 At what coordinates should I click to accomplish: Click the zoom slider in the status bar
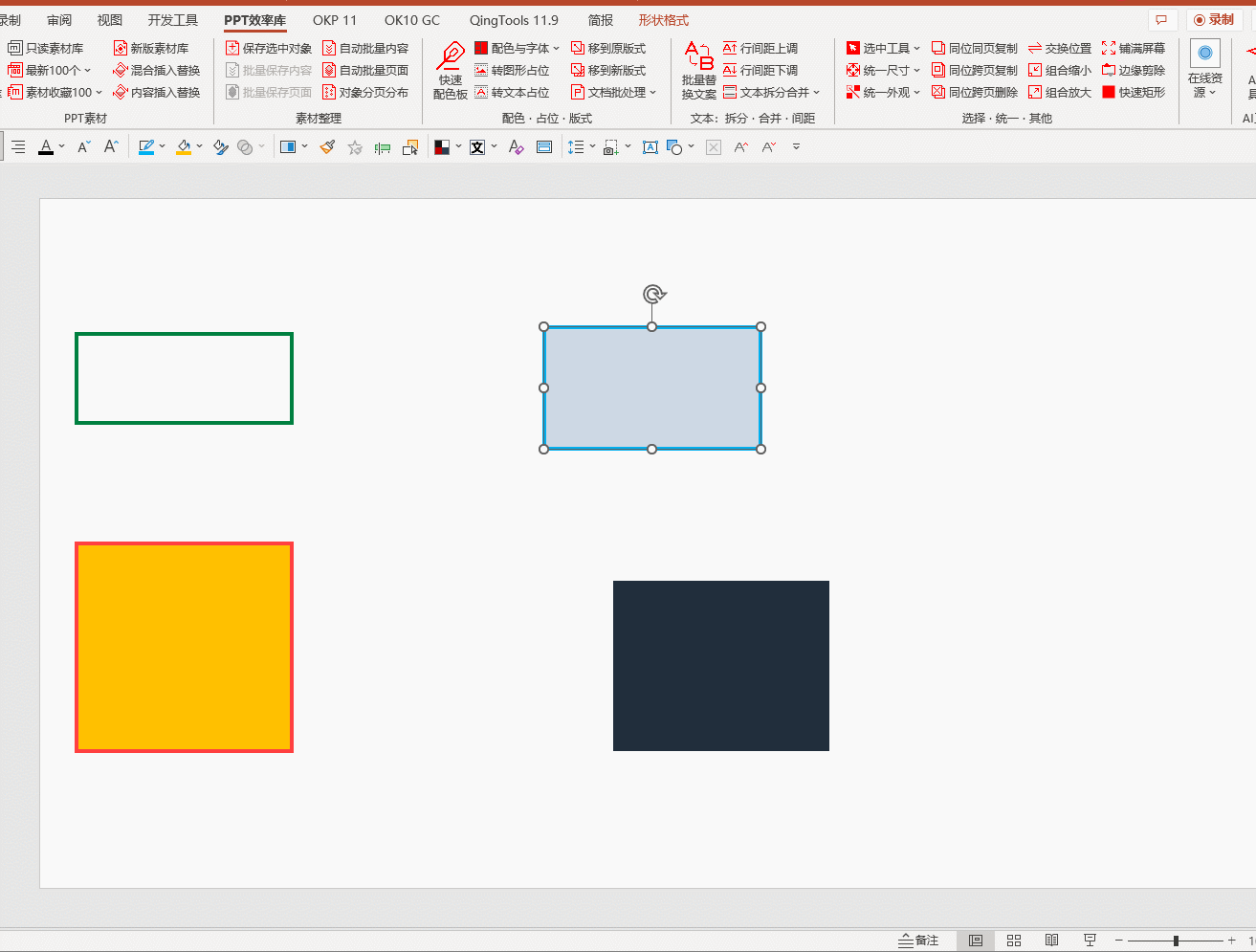pos(1176,941)
